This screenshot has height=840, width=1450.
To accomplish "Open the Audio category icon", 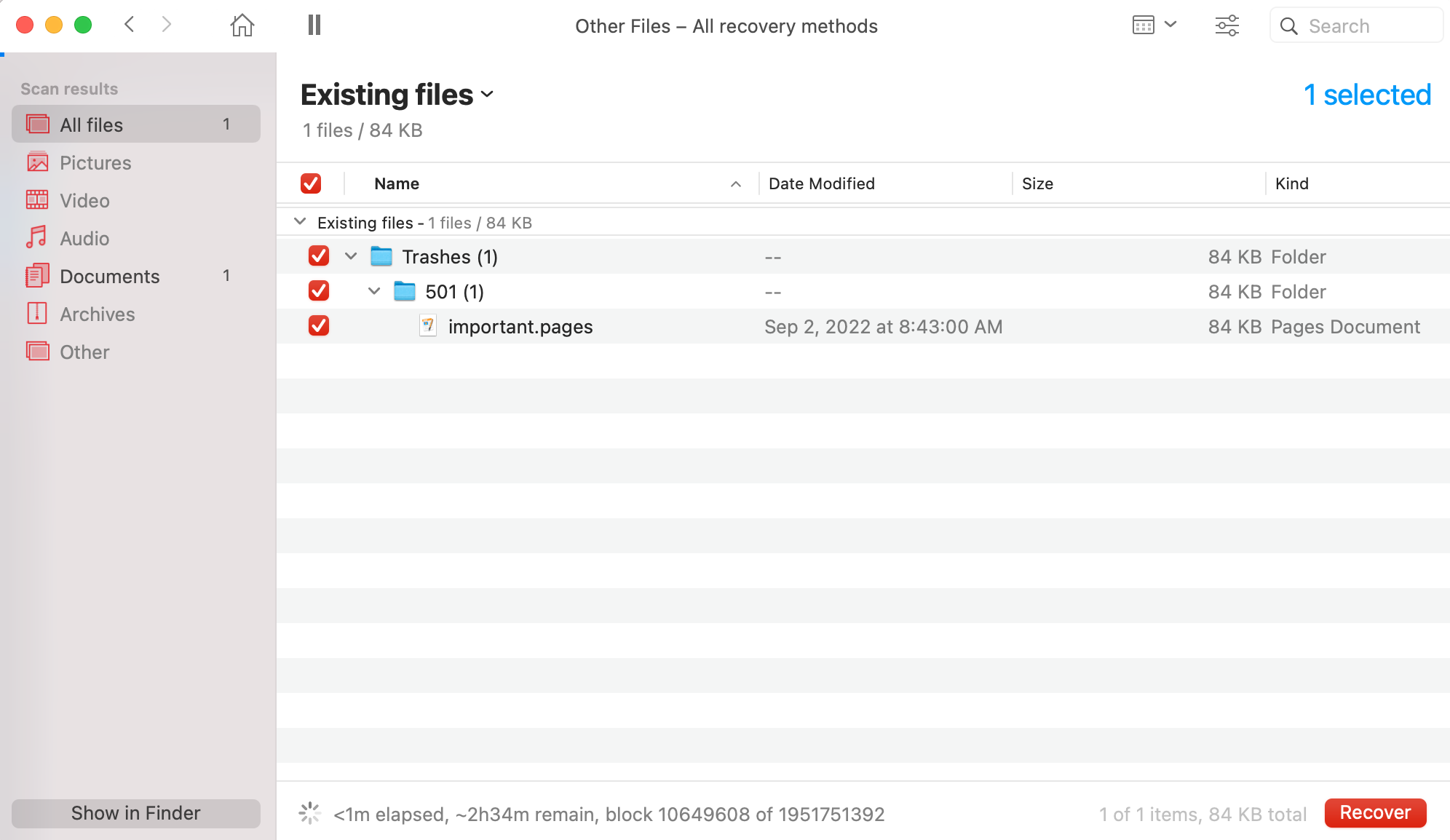I will coord(35,237).
